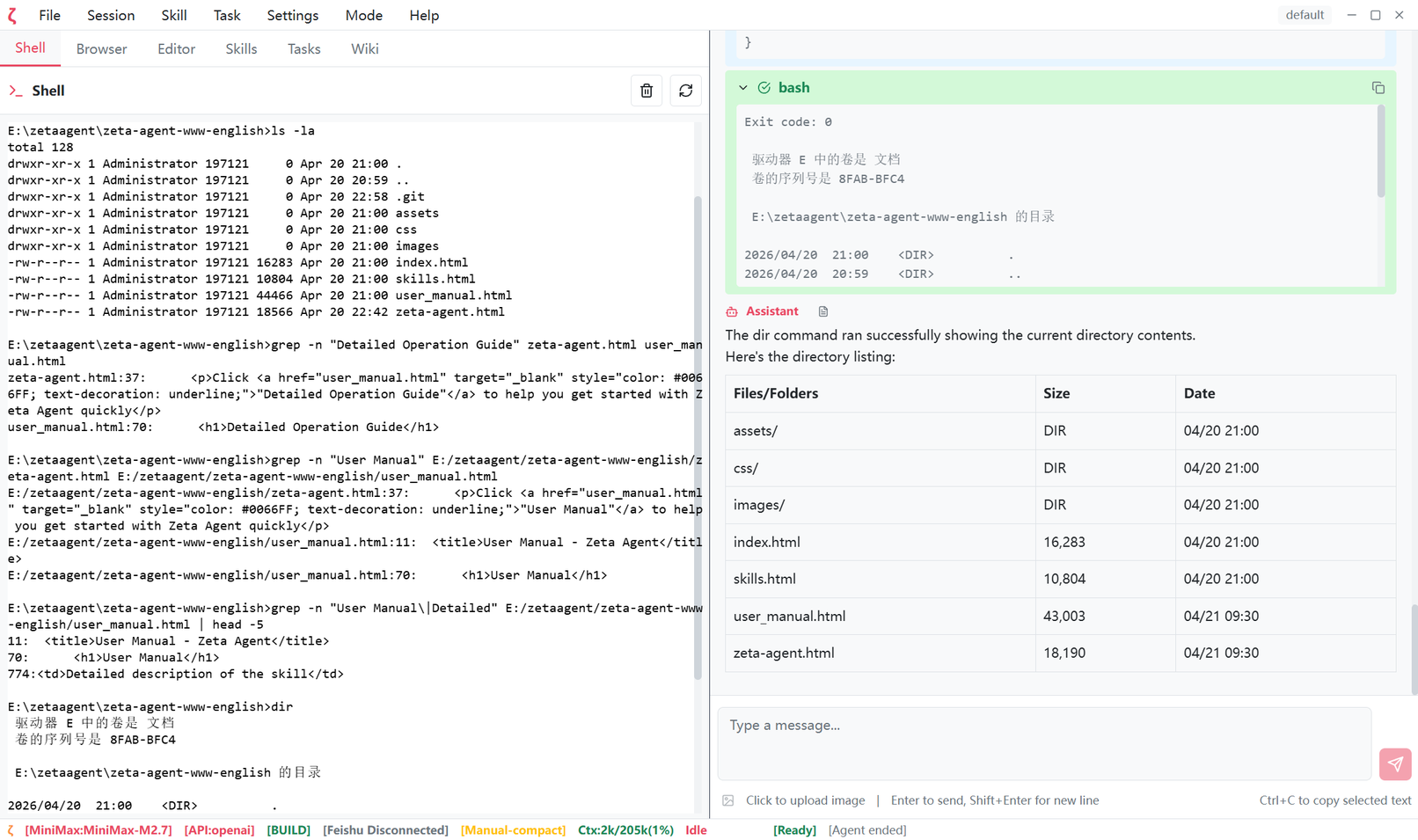Open the Mode menu
Screen dimensions: 1418x840
(363, 15)
